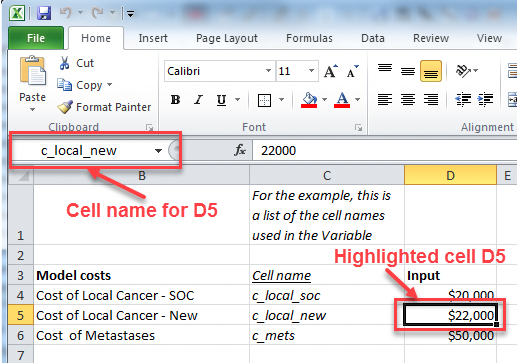This screenshot has height=364, width=519.
Task: Open underline style dropdown arrow
Action: (x=238, y=99)
